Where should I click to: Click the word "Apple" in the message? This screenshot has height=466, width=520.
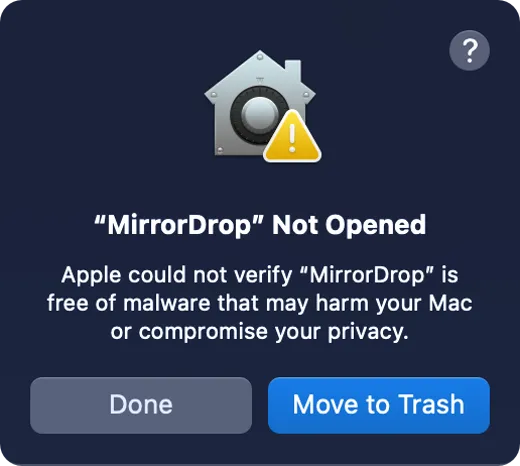coord(91,275)
